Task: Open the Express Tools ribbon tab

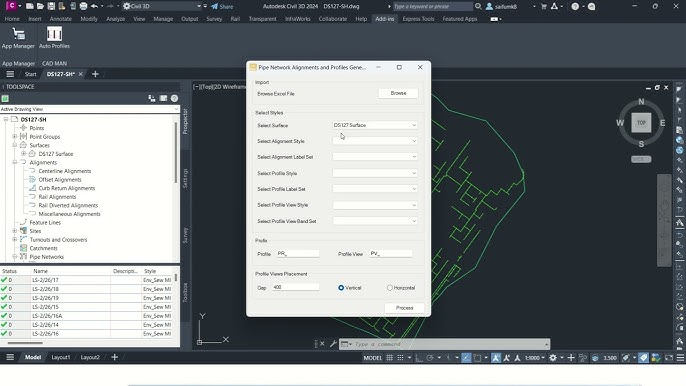Action: [x=418, y=19]
